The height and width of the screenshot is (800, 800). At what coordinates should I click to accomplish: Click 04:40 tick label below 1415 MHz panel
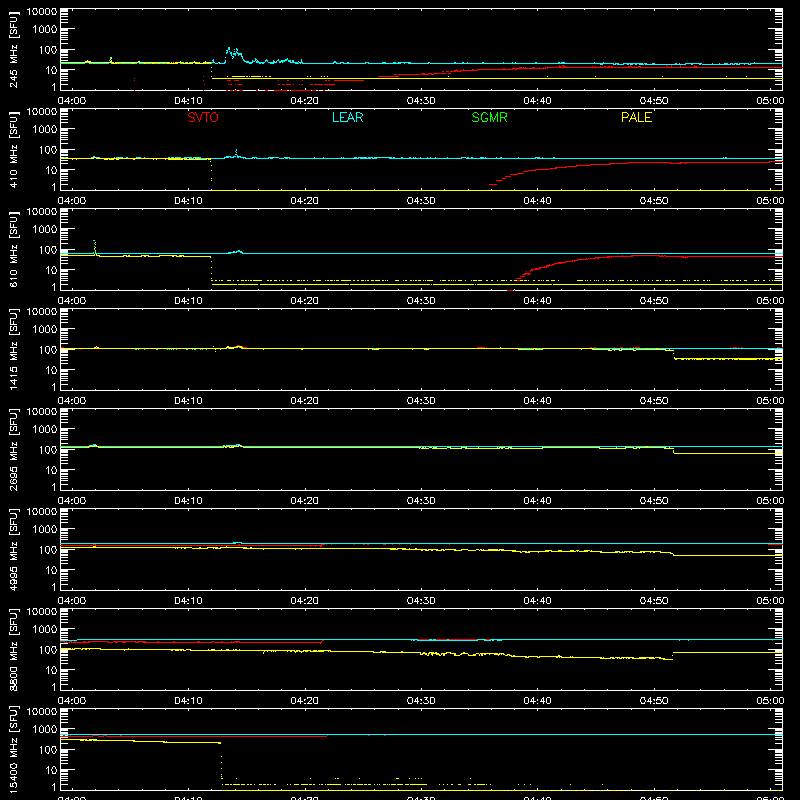tap(537, 401)
